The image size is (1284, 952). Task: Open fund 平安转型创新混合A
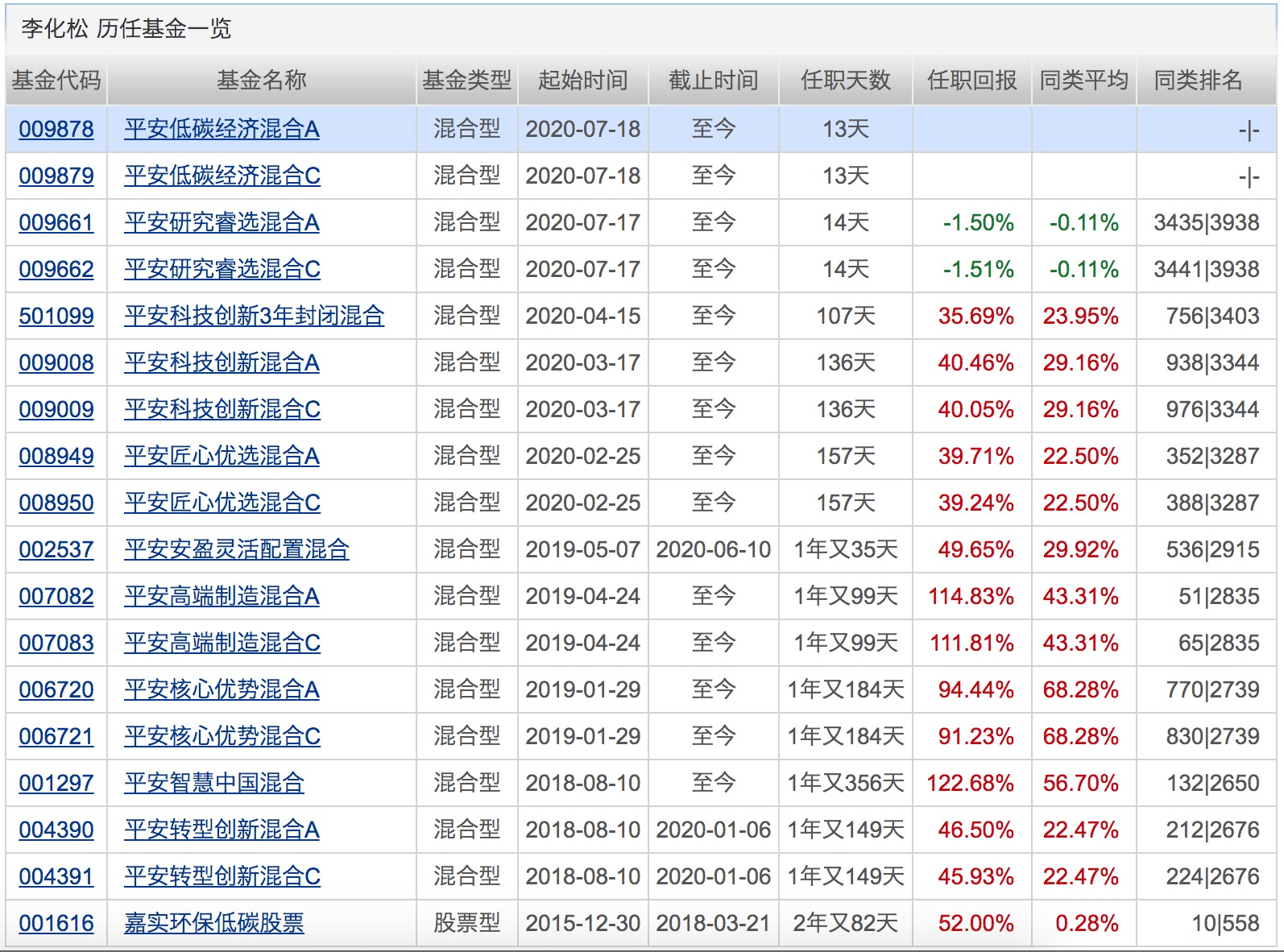pyautogui.click(x=222, y=830)
